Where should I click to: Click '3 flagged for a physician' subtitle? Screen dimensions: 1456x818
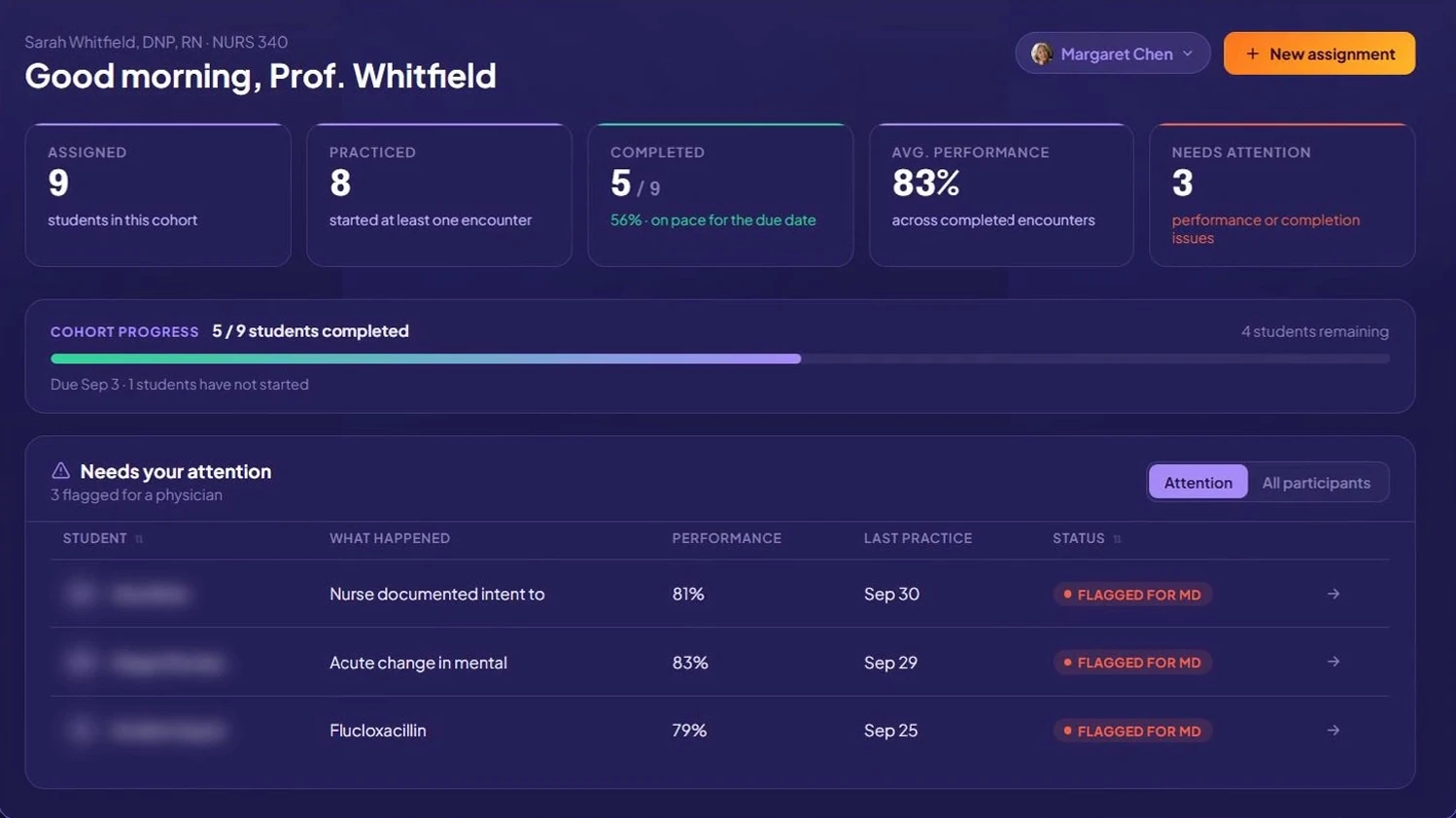tap(136, 495)
